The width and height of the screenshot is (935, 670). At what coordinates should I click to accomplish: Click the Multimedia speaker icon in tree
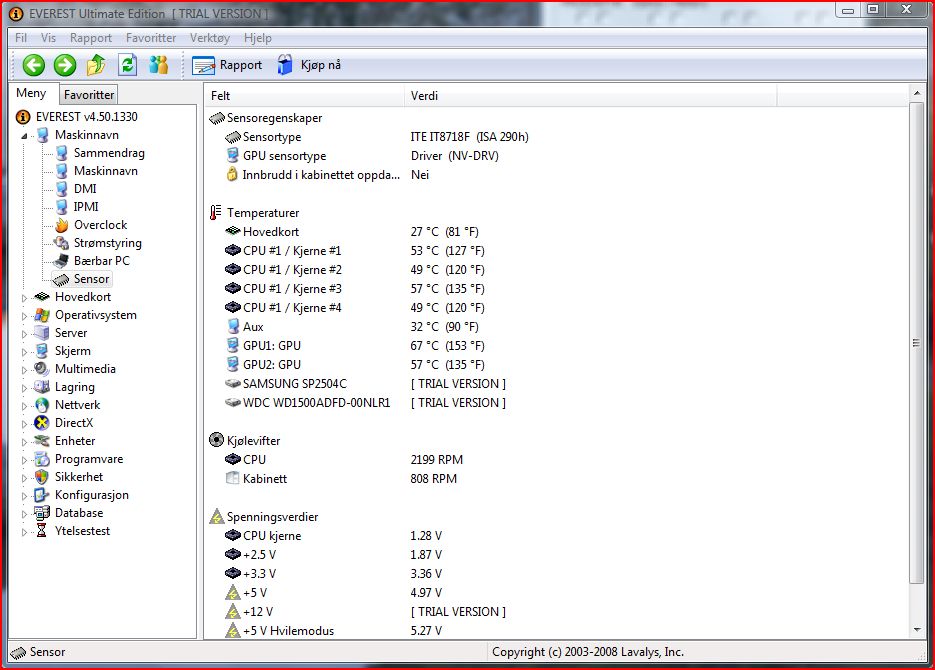click(42, 369)
